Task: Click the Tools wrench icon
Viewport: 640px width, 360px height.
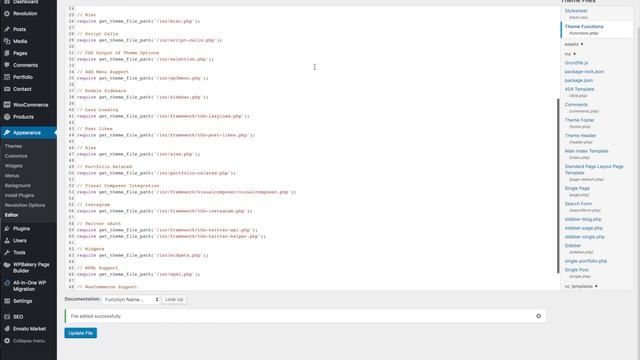Action: 7,252
